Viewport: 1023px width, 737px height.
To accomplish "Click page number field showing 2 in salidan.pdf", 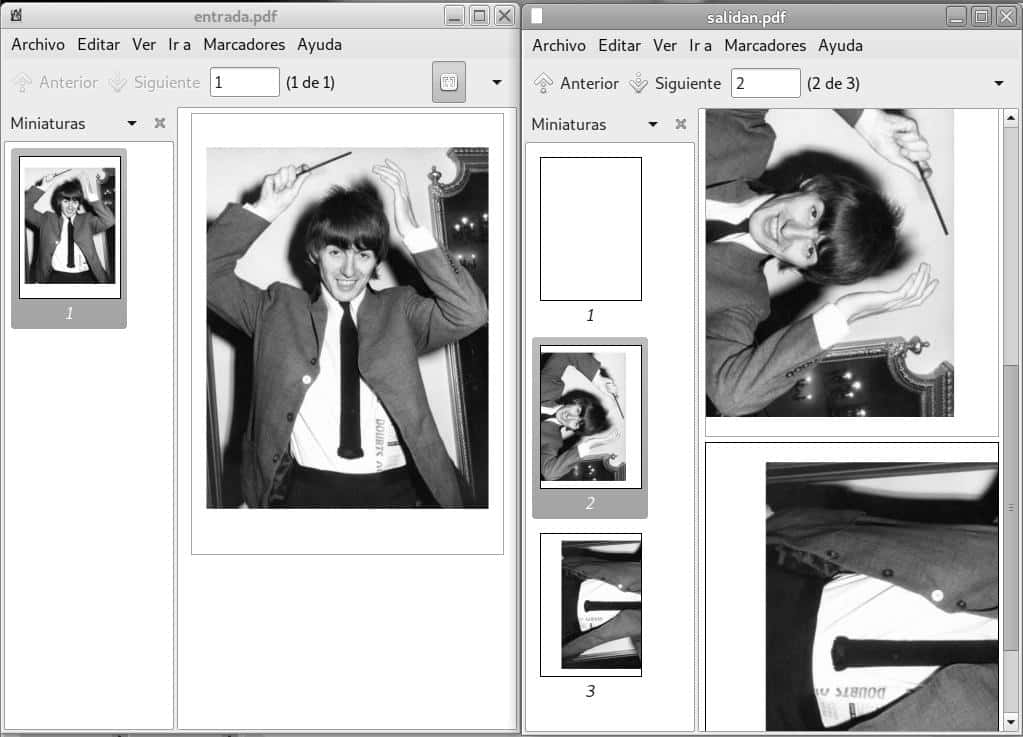I will click(765, 83).
